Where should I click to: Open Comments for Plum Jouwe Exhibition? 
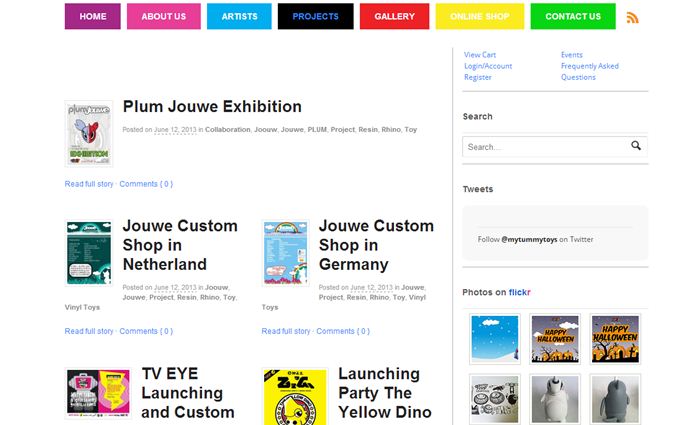(x=146, y=184)
